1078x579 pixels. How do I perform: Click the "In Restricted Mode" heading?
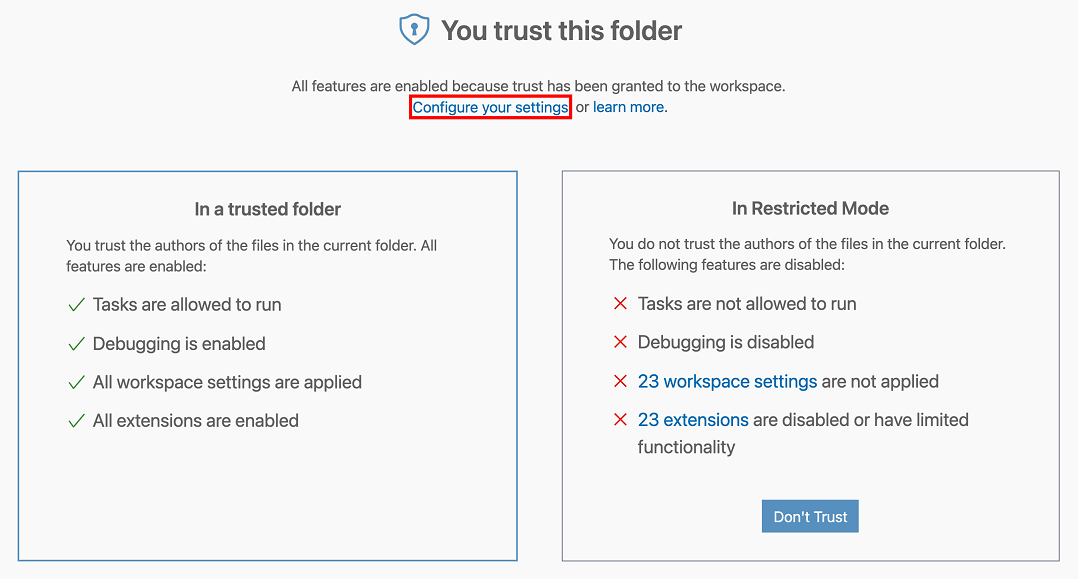(x=810, y=208)
